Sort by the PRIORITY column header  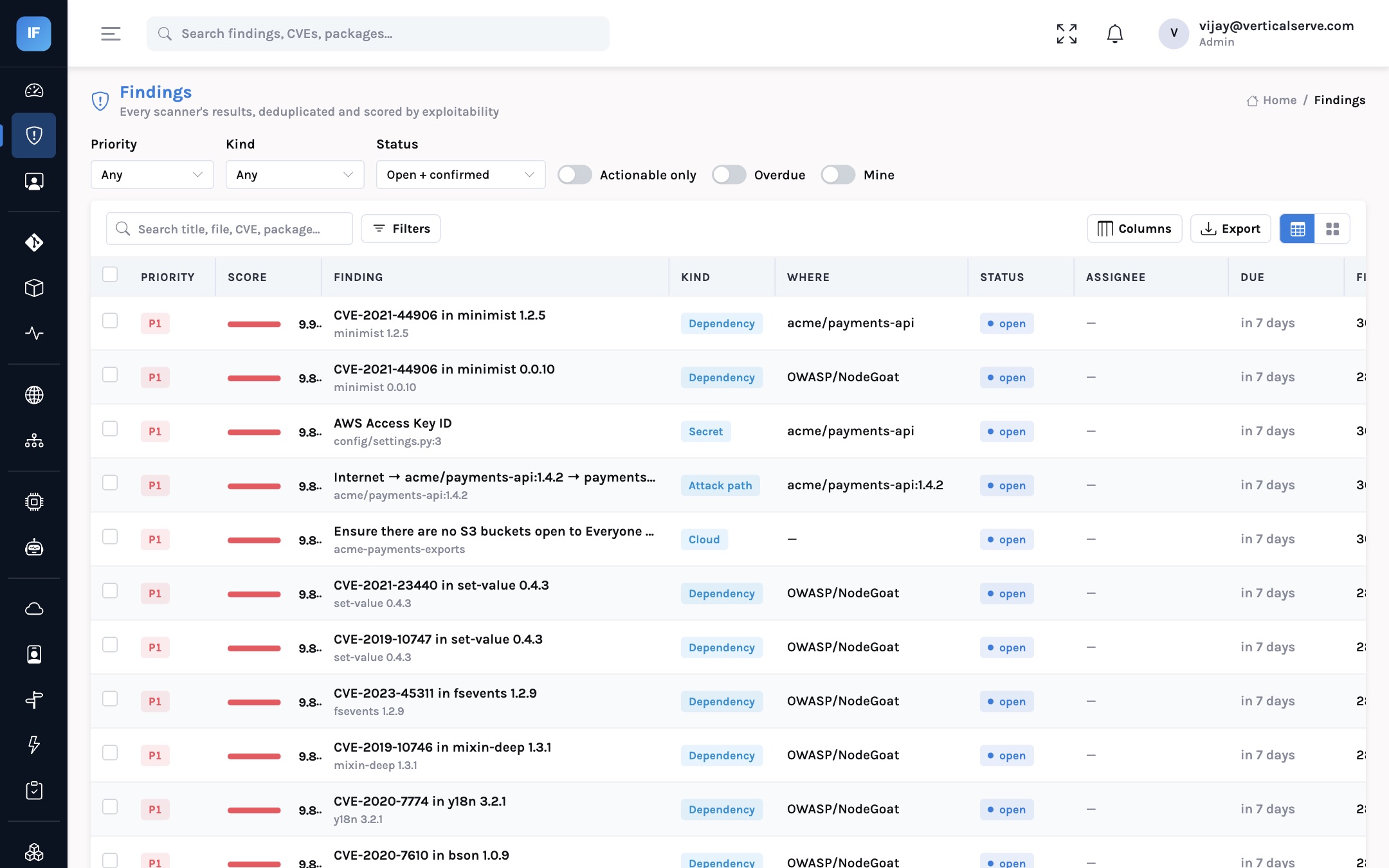(x=168, y=277)
